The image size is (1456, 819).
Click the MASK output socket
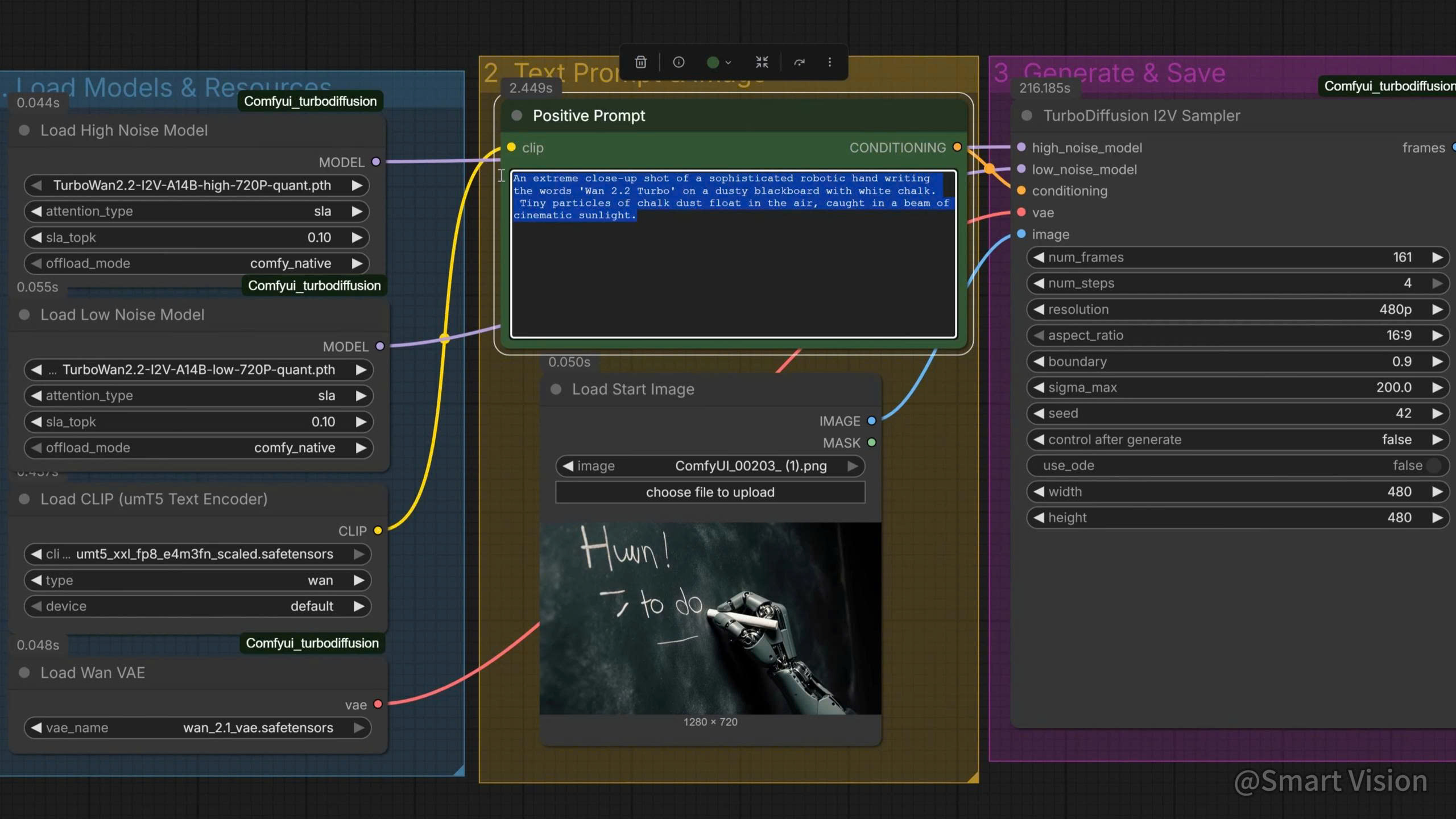pyautogui.click(x=871, y=442)
